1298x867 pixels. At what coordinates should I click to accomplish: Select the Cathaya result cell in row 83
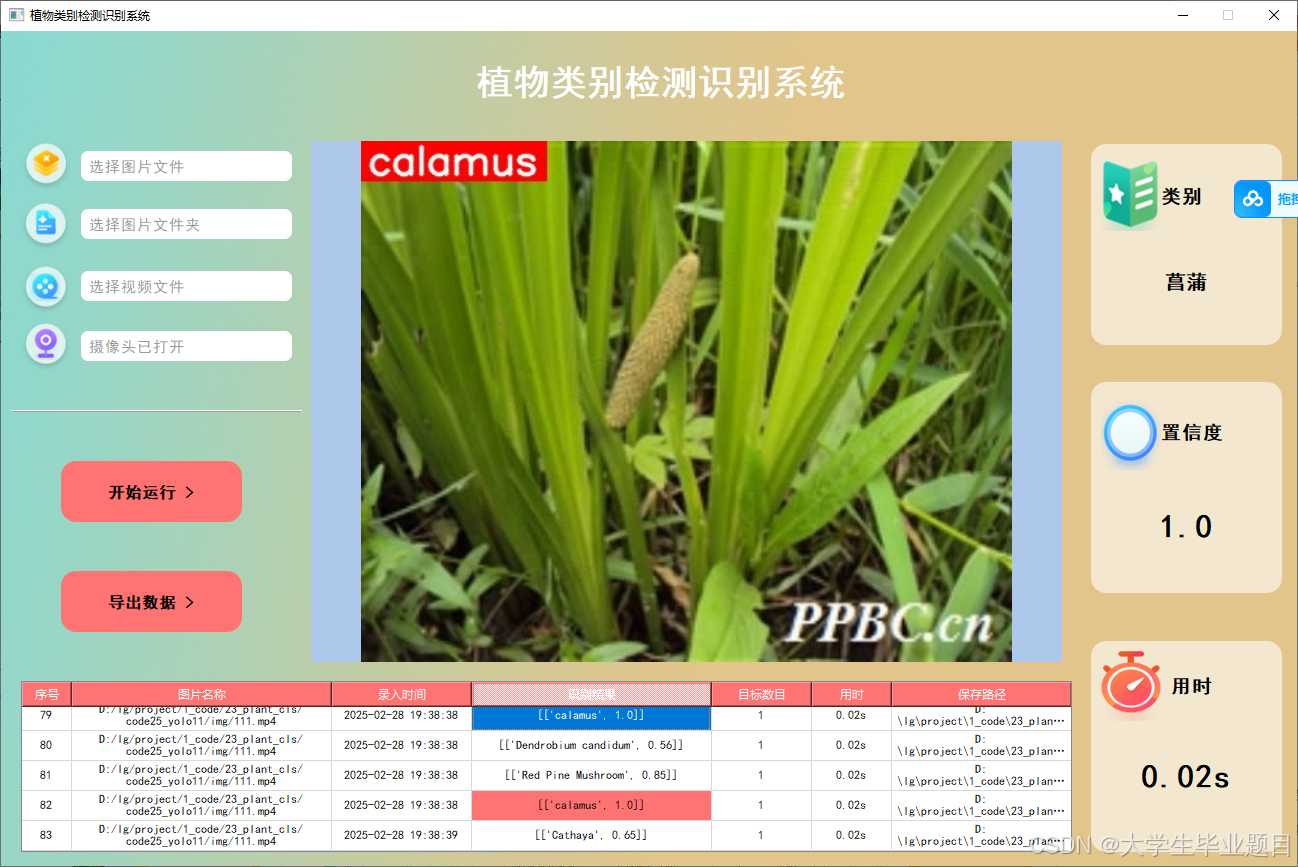click(590, 835)
